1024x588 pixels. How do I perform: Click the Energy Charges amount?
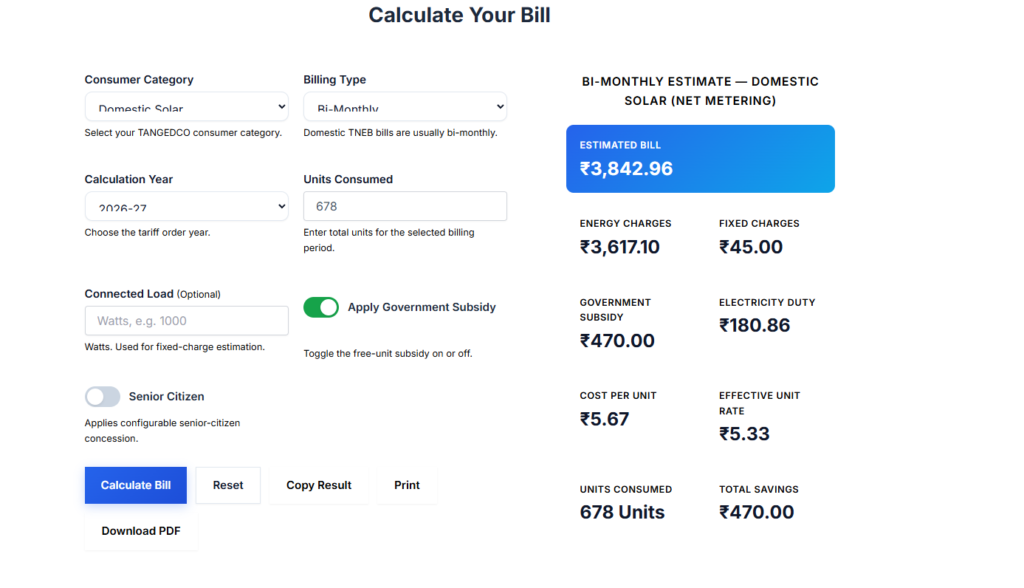(620, 247)
